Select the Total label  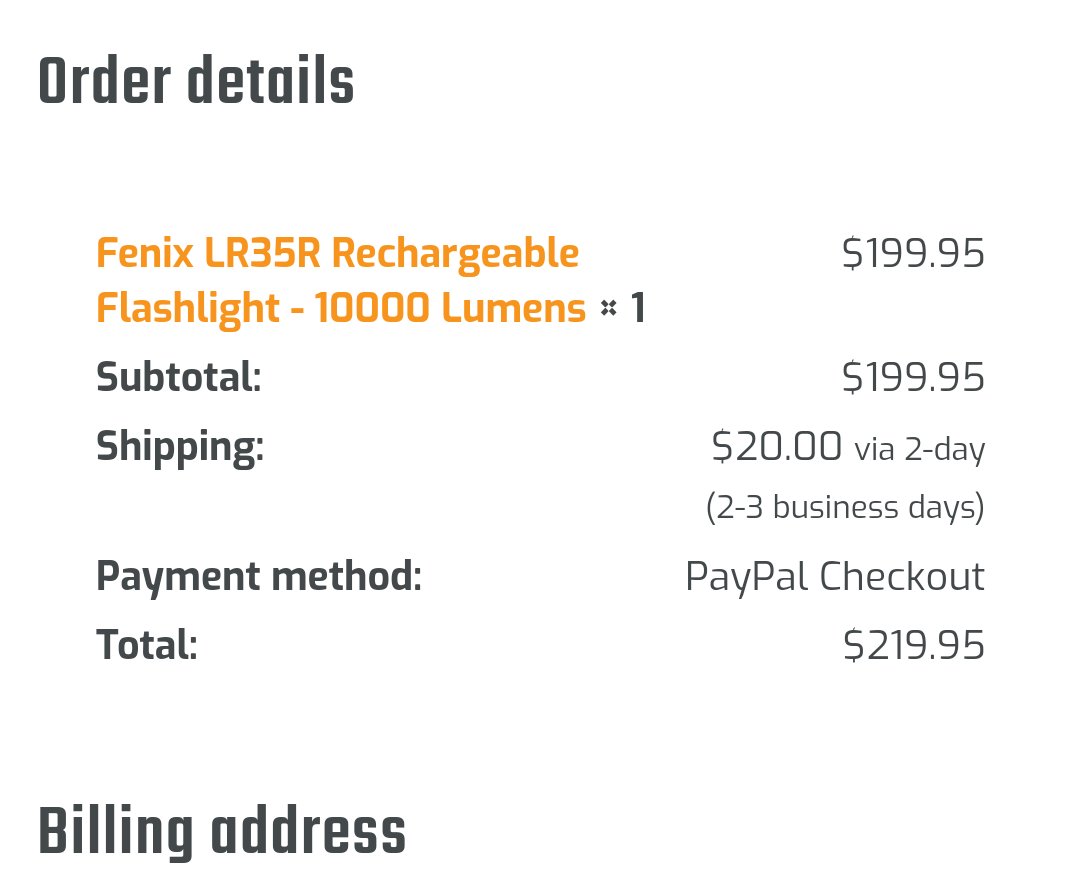pos(147,645)
